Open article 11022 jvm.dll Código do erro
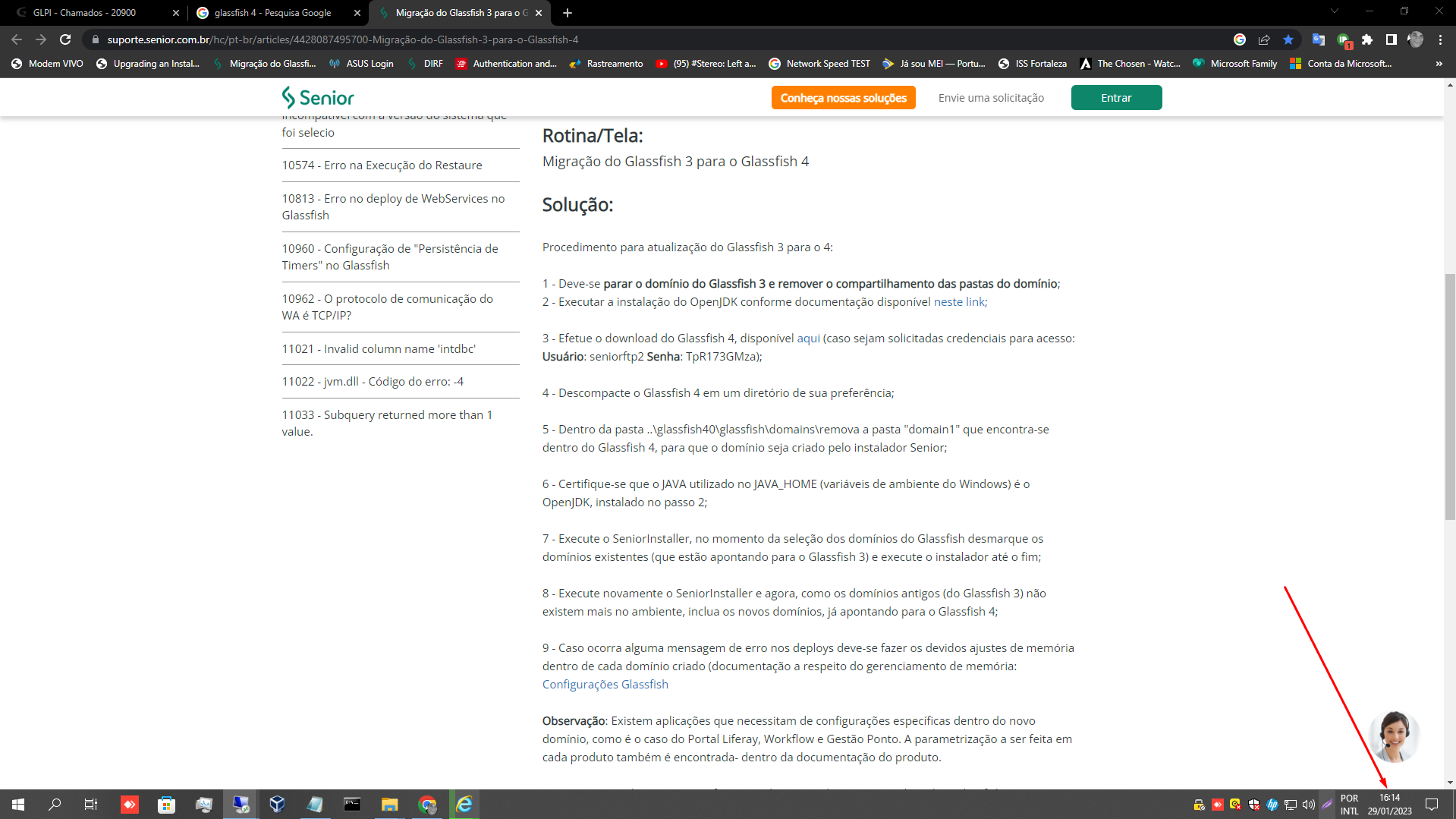Image resolution: width=1456 pixels, height=819 pixels. [x=373, y=381]
